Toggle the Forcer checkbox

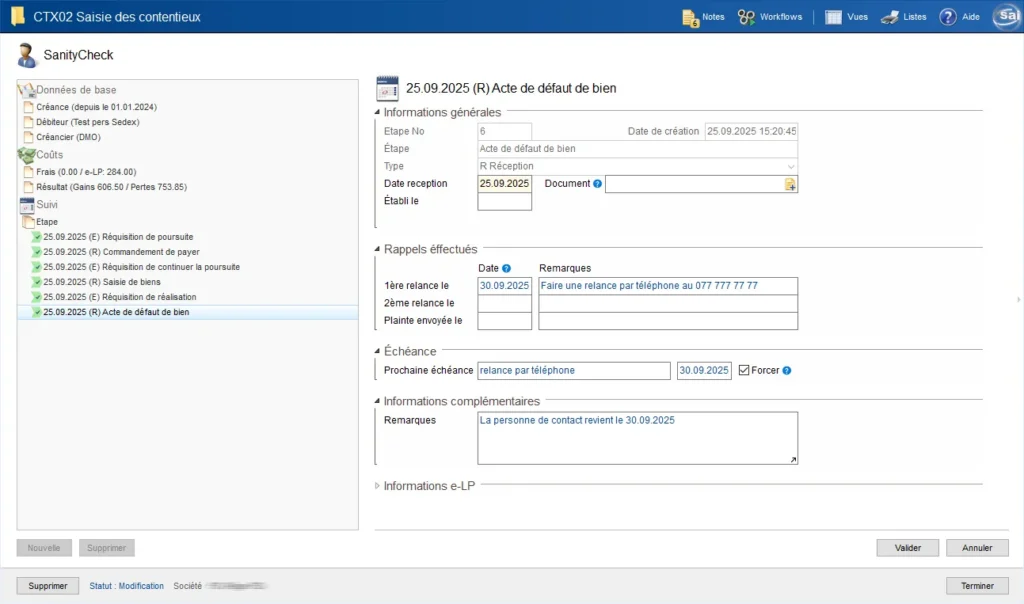pyautogui.click(x=744, y=370)
